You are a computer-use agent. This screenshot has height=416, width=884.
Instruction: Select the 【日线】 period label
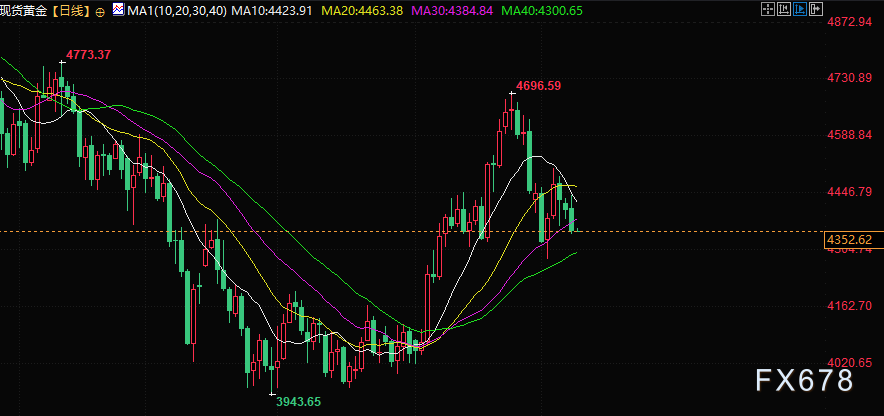pyautogui.click(x=71, y=11)
